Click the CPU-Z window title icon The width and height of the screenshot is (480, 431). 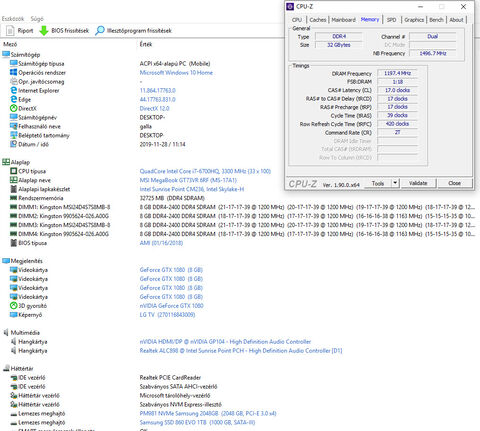click(x=290, y=7)
